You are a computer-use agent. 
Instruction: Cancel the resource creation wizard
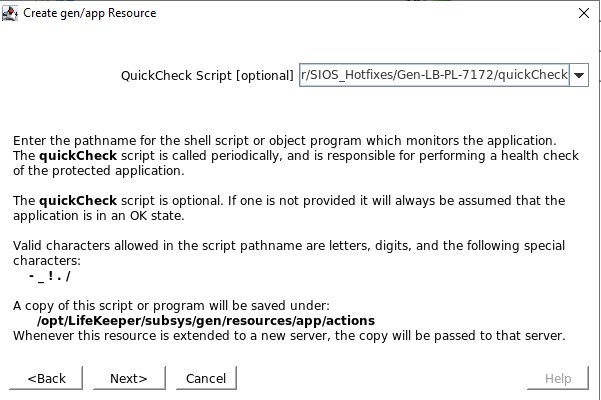click(x=206, y=378)
